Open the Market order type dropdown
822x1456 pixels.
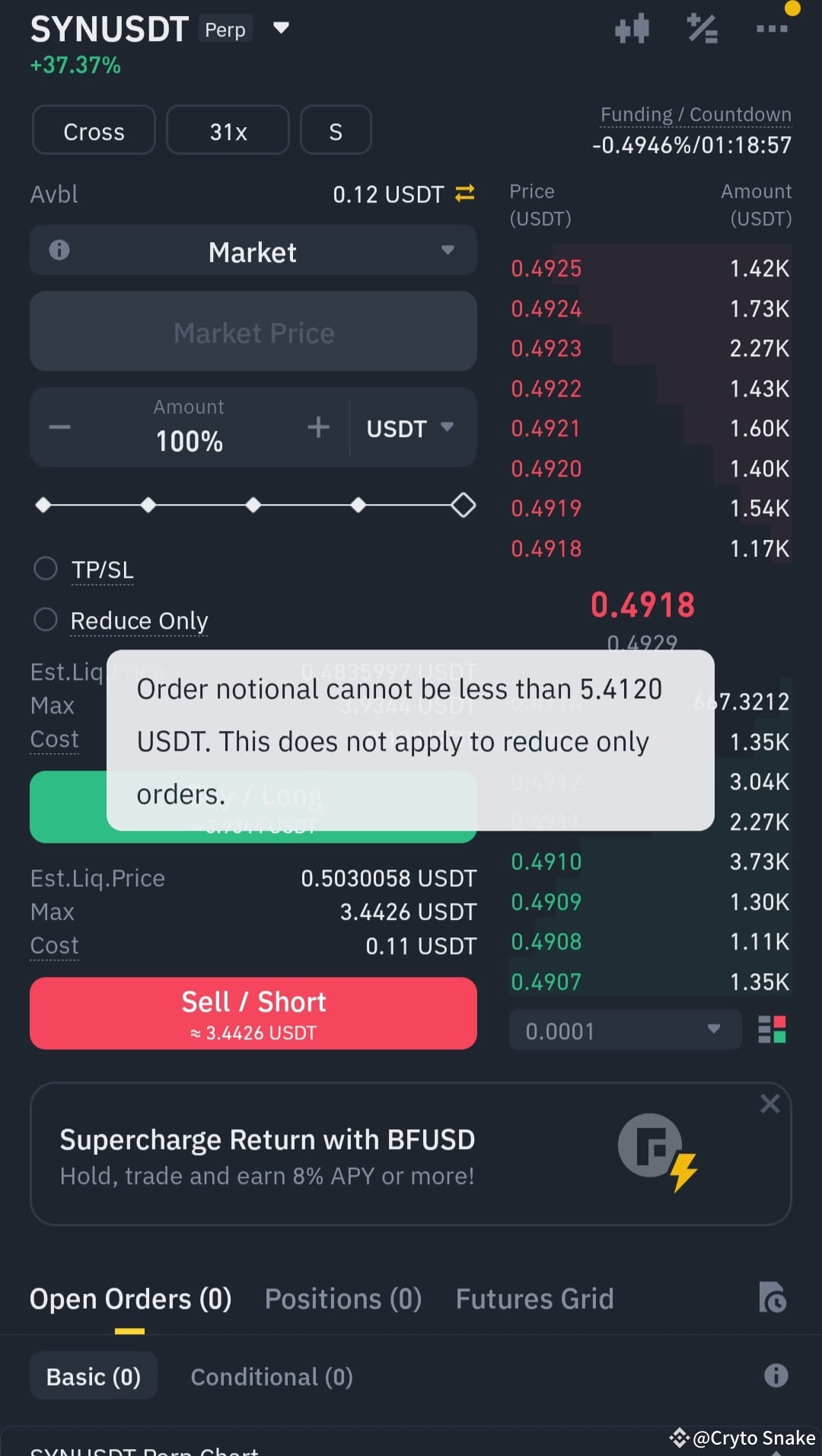tap(253, 251)
